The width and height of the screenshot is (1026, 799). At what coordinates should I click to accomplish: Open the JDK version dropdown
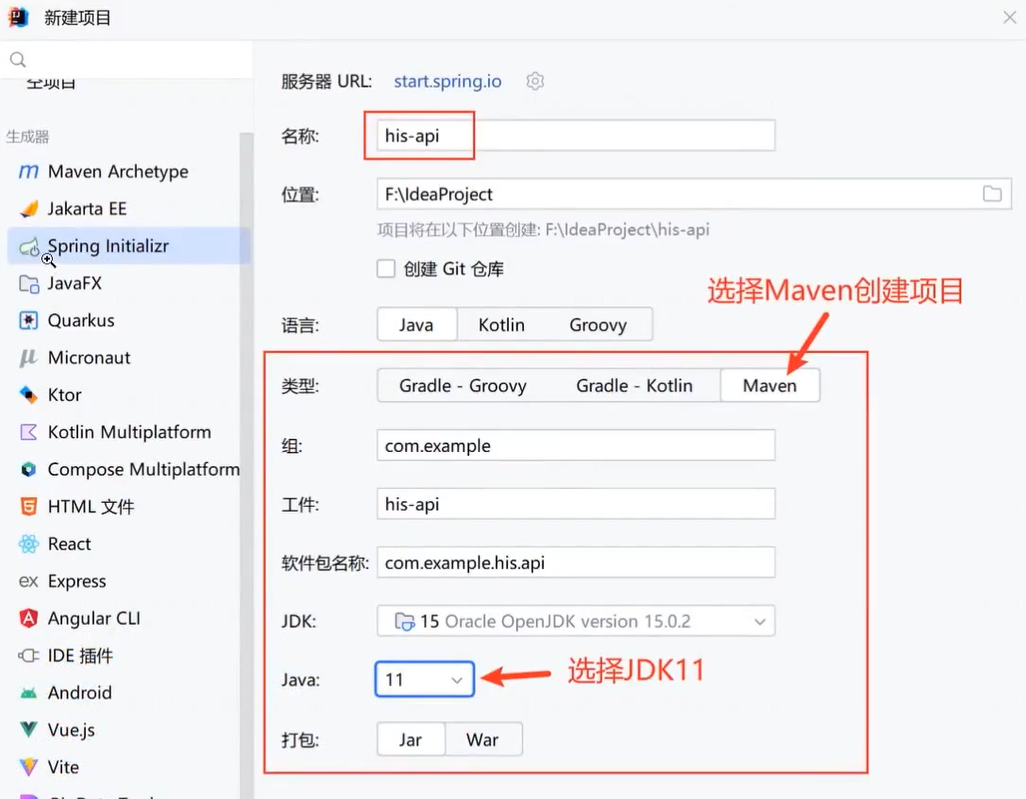pos(576,621)
